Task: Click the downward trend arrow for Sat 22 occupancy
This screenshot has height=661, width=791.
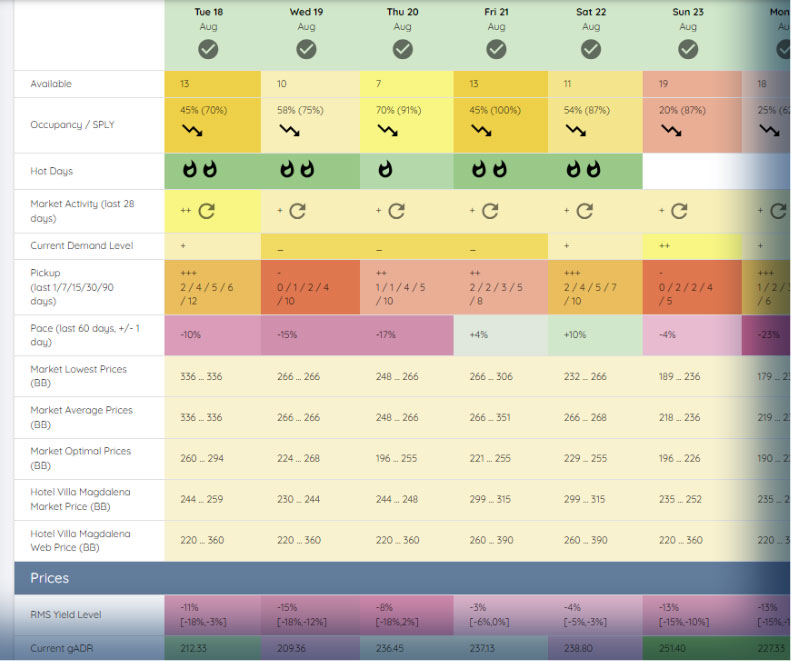Action: [x=576, y=131]
